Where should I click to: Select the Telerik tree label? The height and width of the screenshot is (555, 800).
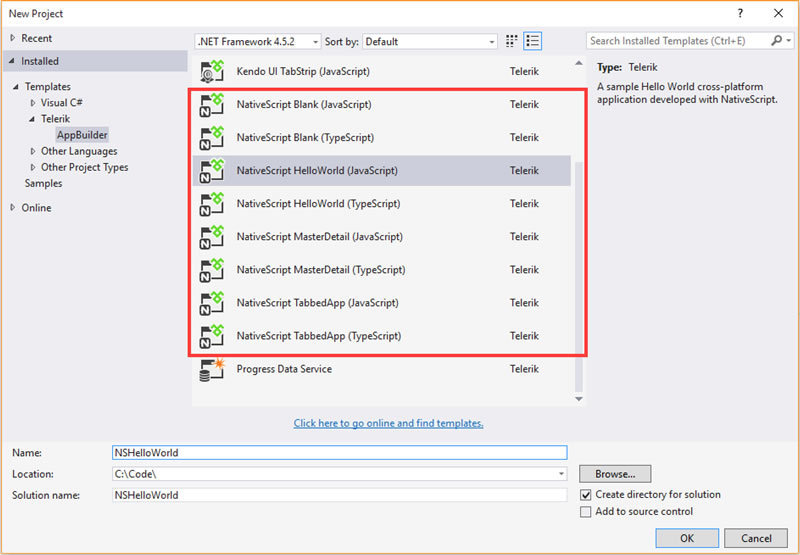[56, 119]
